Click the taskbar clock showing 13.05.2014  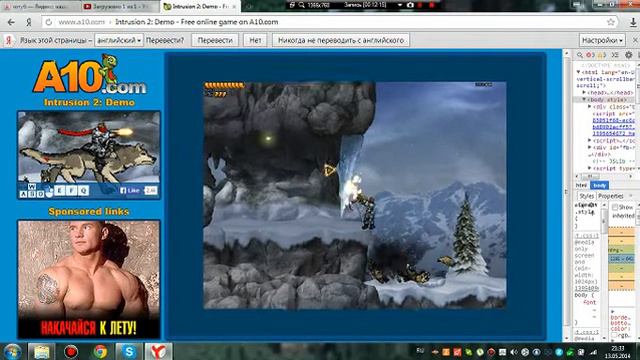(618, 352)
